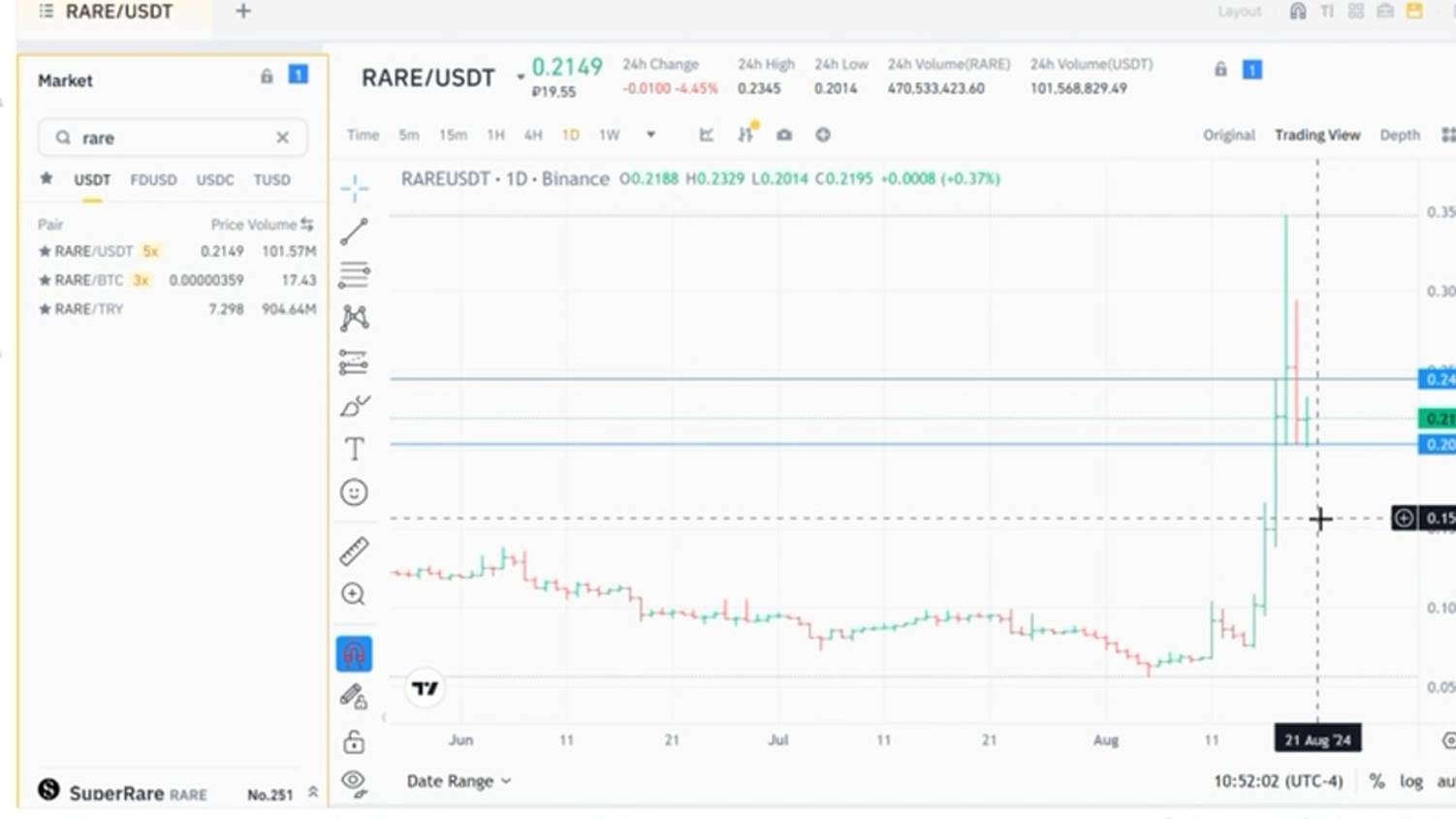
Task: Select the 1D chart interval
Action: (x=571, y=135)
